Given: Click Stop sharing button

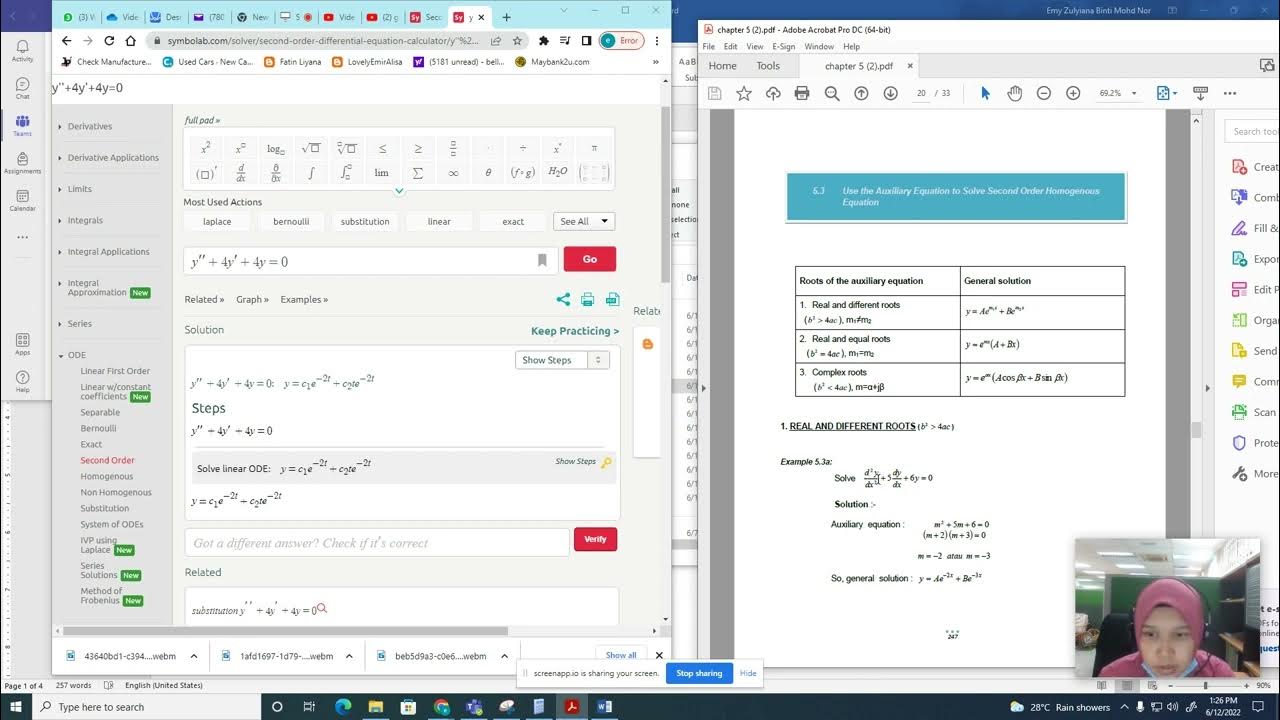Looking at the screenshot, I should click(699, 673).
